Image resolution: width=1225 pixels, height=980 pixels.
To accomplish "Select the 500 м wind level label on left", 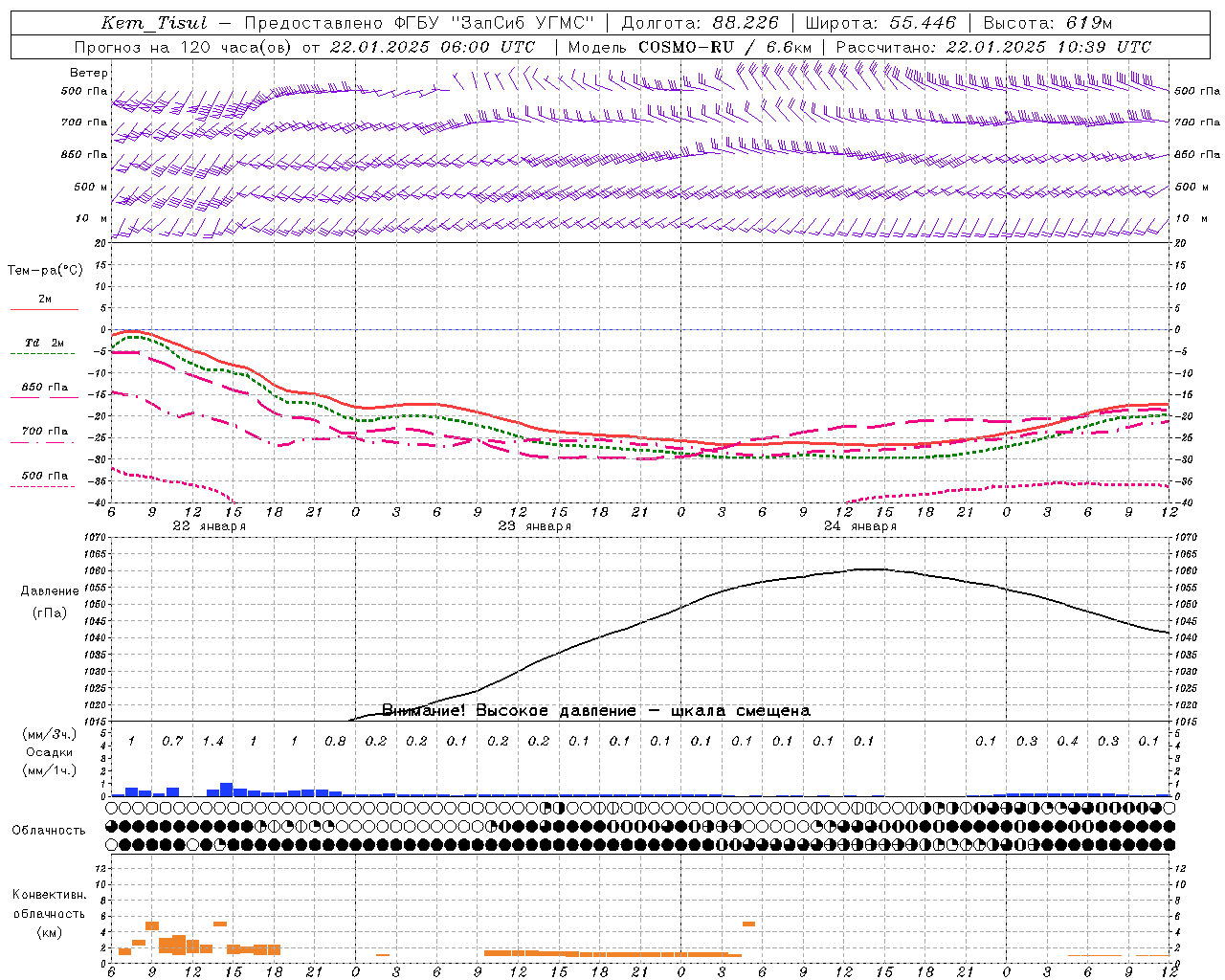I will [92, 187].
